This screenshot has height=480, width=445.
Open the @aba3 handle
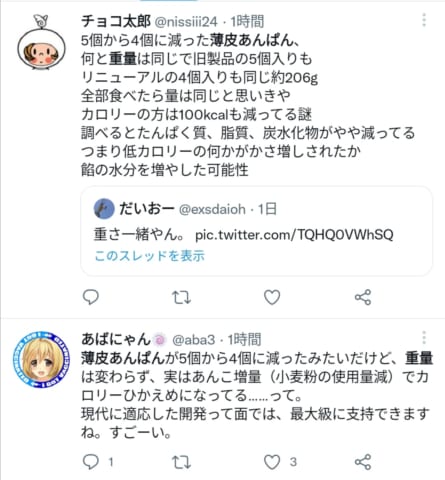(x=194, y=340)
